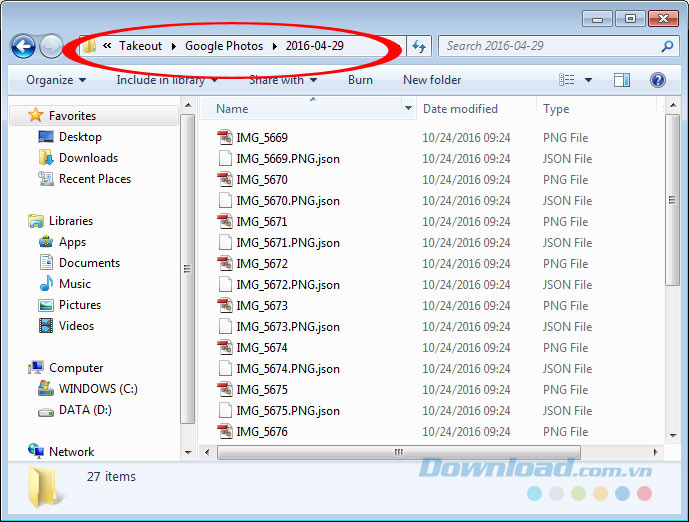Open the Organize dropdown menu

pyautogui.click(x=56, y=80)
